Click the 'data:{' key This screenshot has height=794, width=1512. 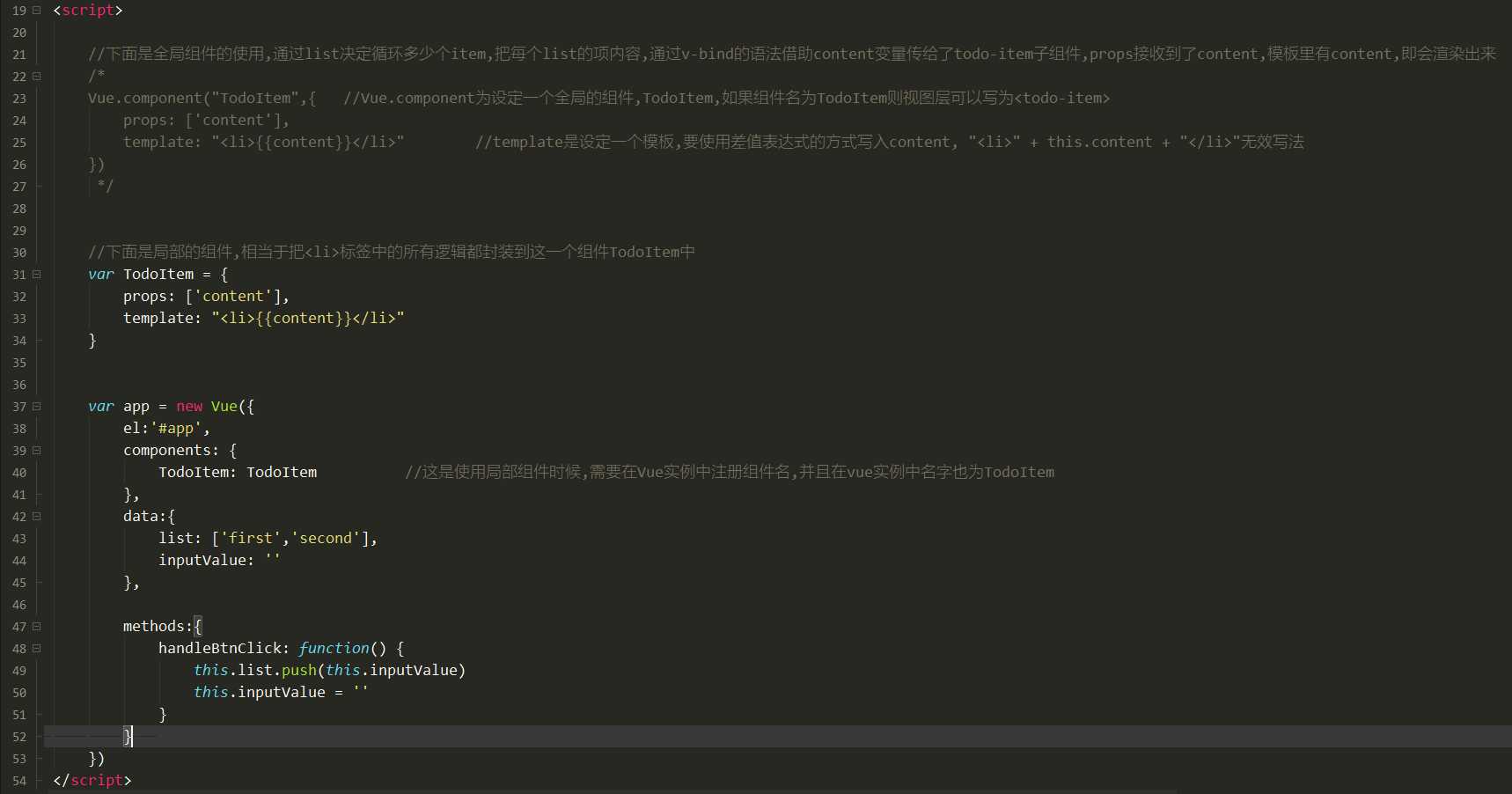pyautogui.click(x=149, y=517)
